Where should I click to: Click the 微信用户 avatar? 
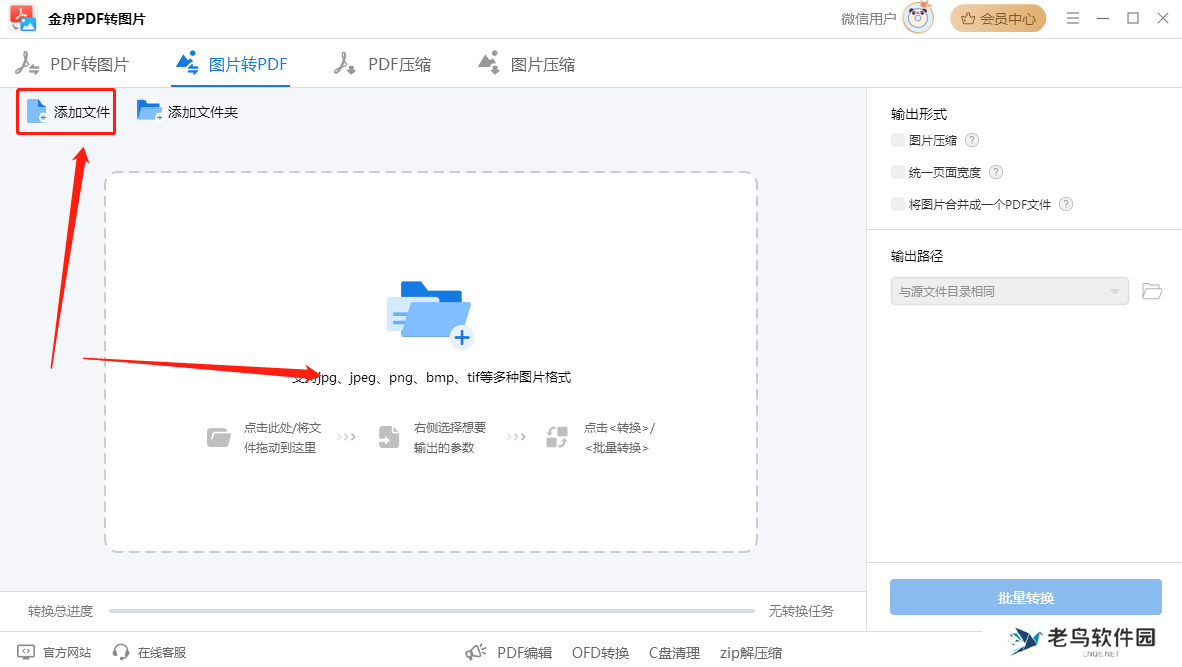[x=919, y=18]
